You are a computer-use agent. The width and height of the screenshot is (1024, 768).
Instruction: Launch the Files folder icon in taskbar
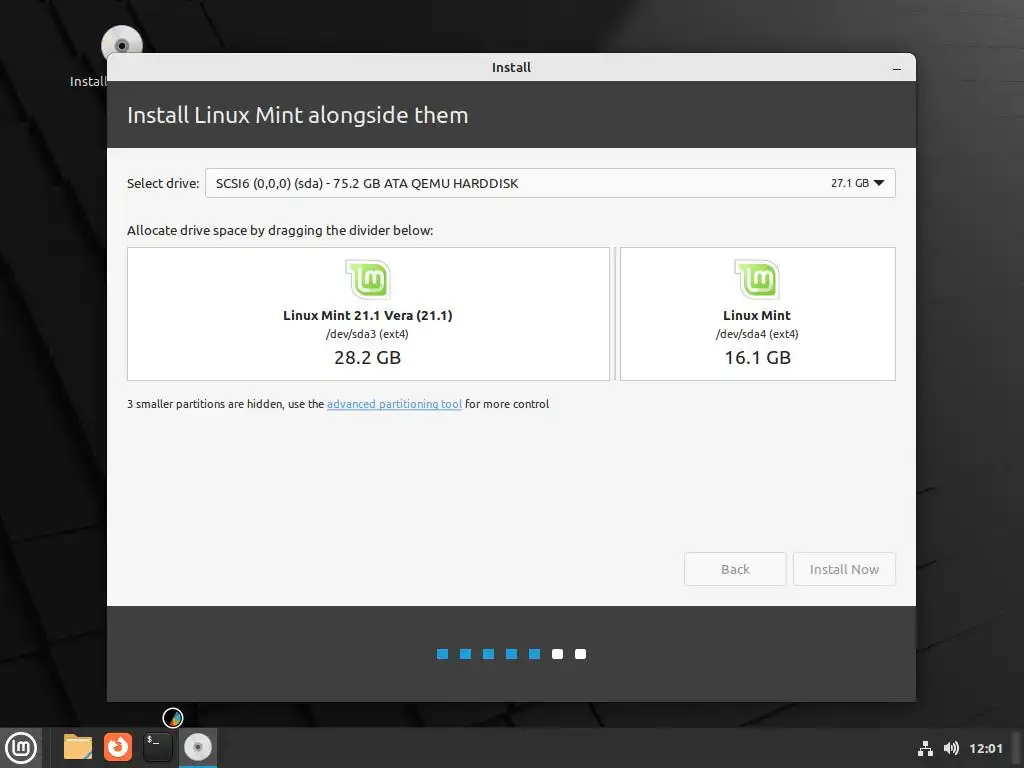78,747
